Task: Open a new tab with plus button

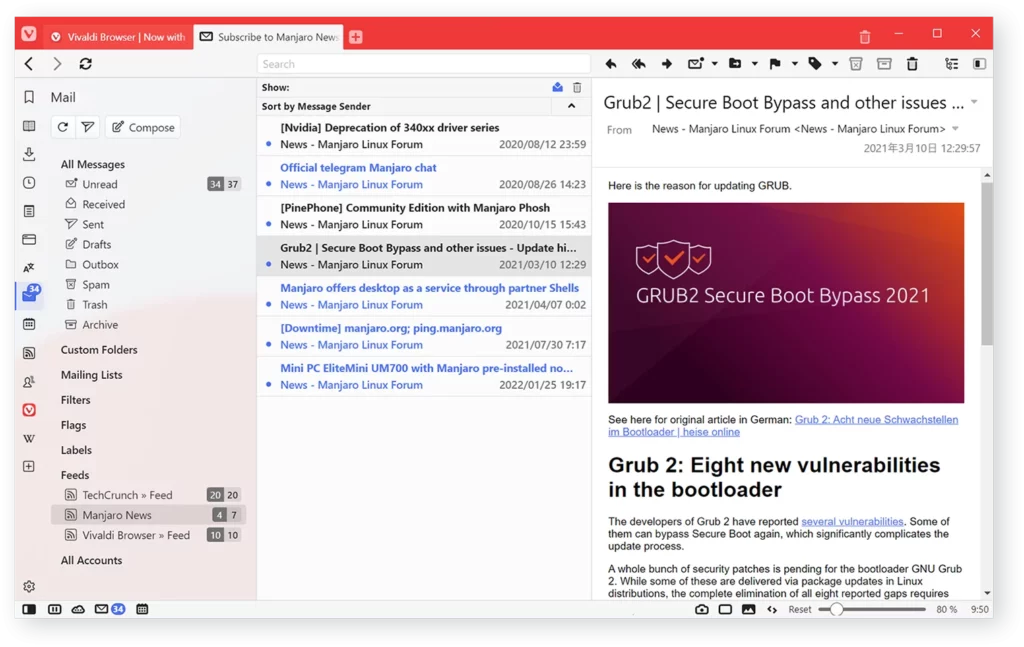Action: coord(356,37)
